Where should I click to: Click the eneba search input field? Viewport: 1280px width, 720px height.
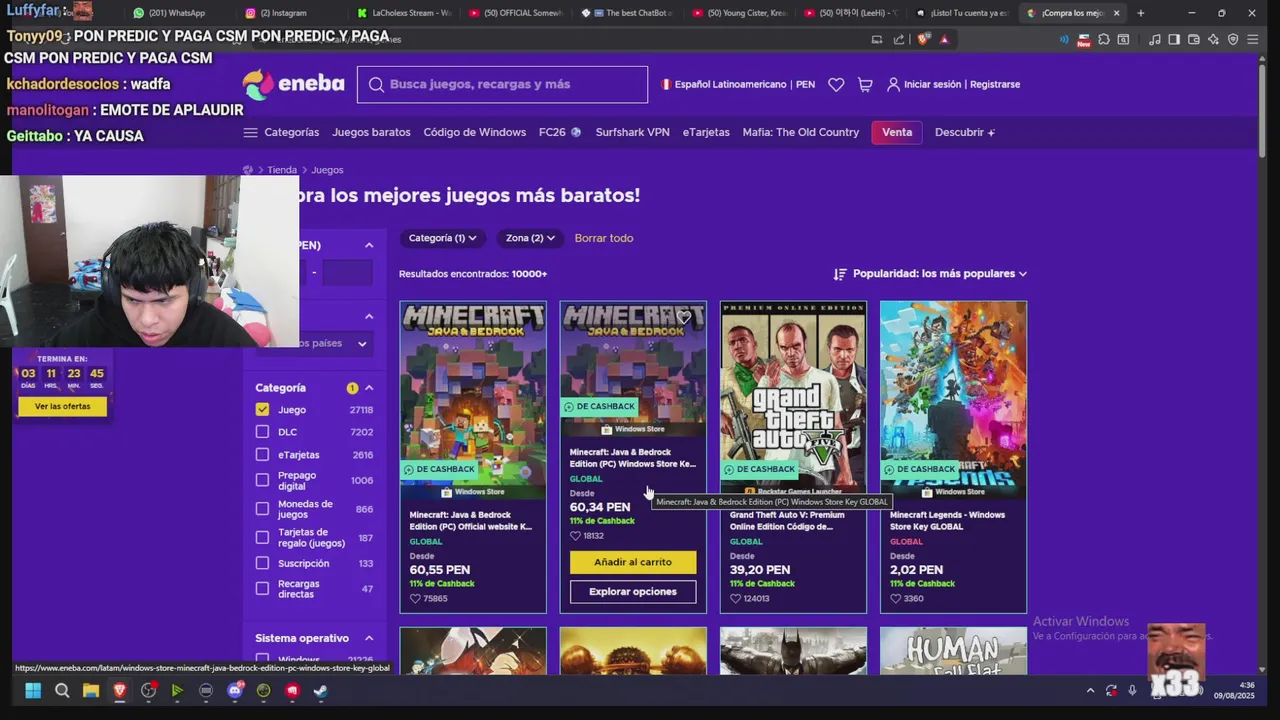pyautogui.click(x=502, y=85)
